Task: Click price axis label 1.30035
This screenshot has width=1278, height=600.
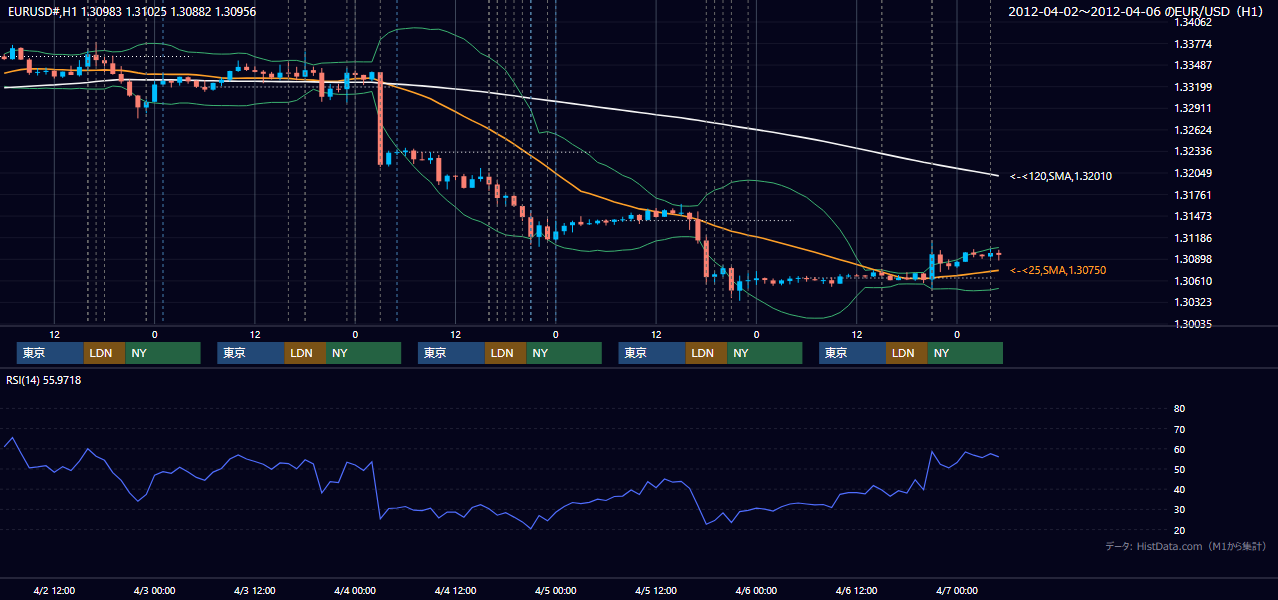Action: pos(1193,324)
